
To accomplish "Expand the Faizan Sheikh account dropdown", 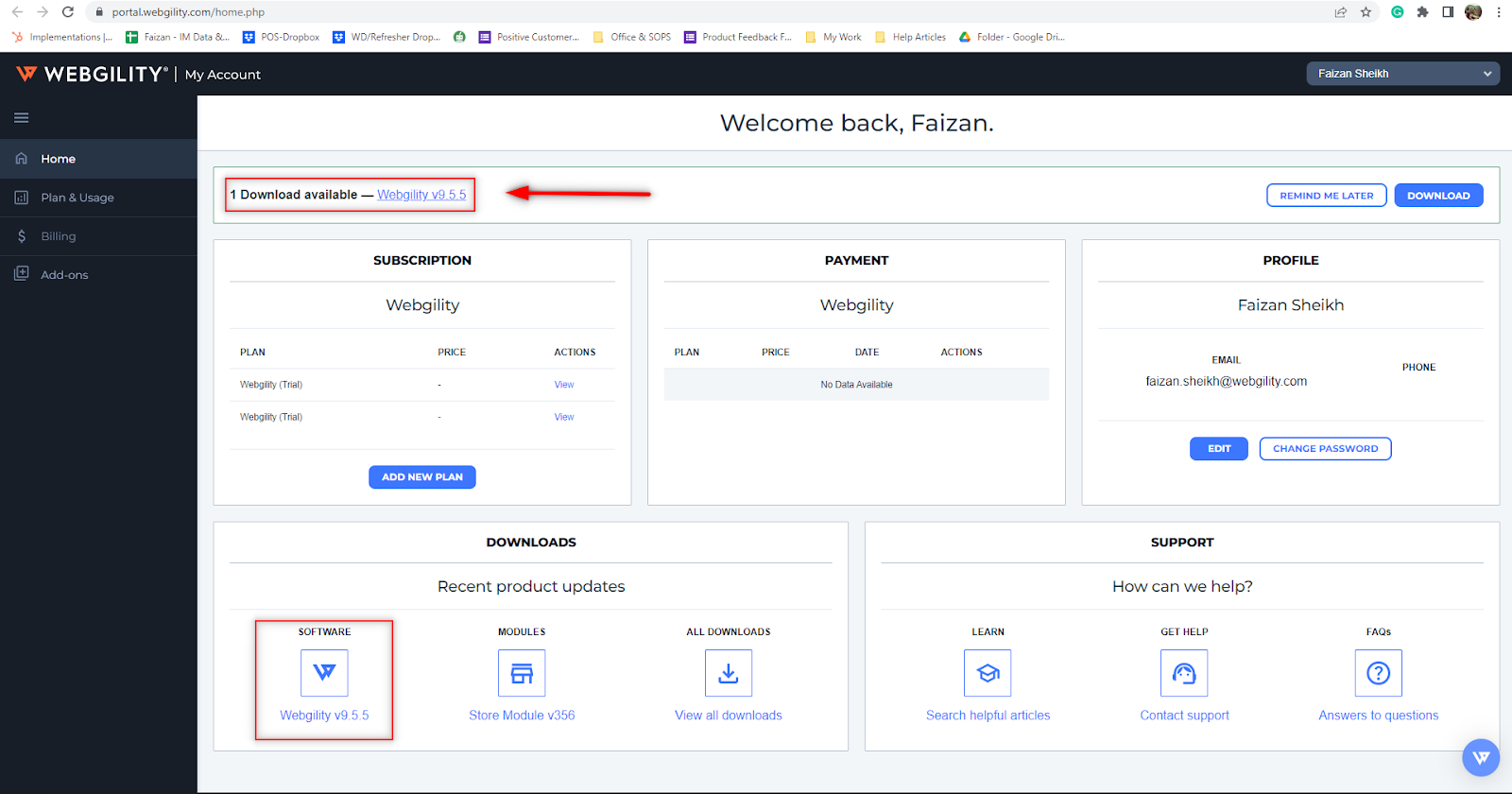I will coord(1402,74).
